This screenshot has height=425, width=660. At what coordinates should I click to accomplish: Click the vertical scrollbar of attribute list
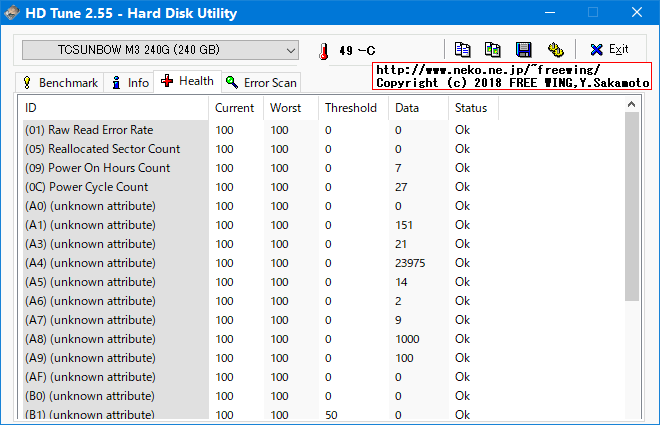click(631, 200)
